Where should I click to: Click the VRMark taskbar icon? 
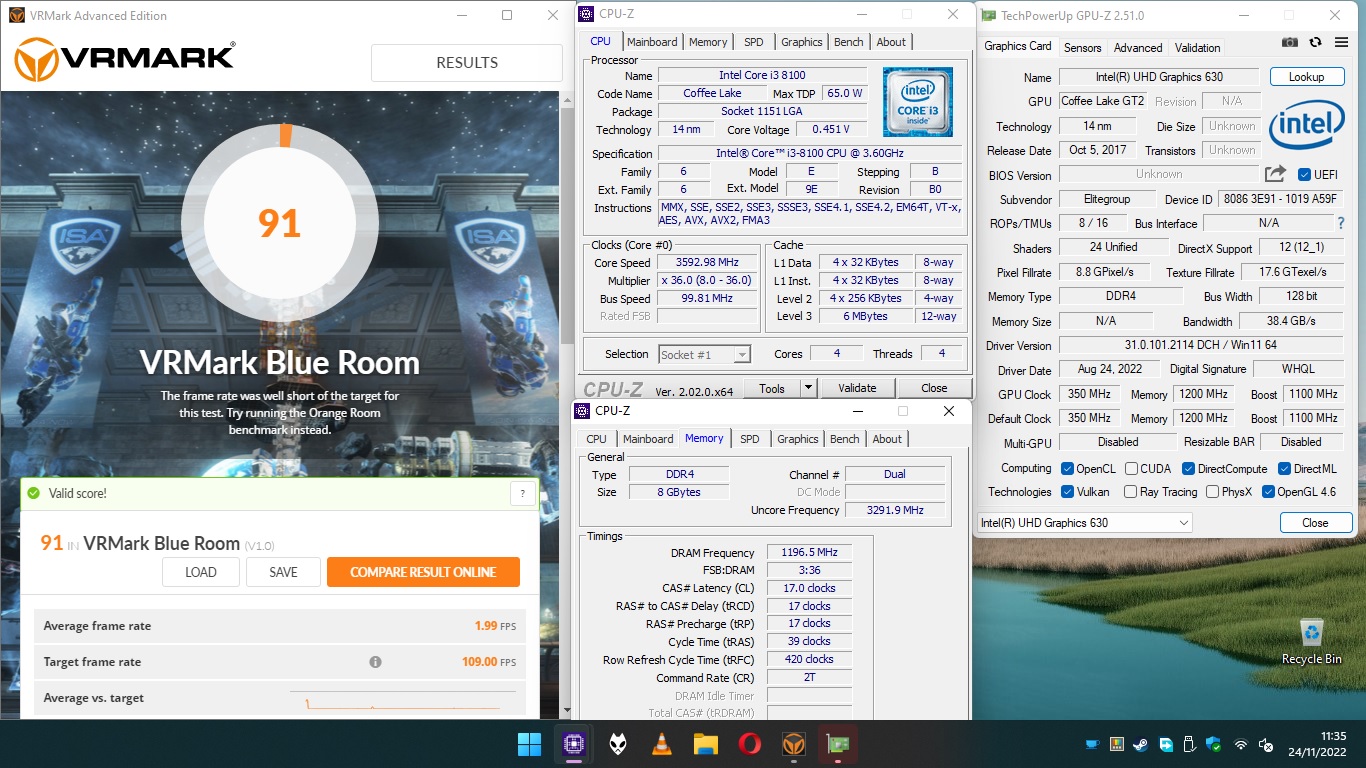pyautogui.click(x=794, y=744)
